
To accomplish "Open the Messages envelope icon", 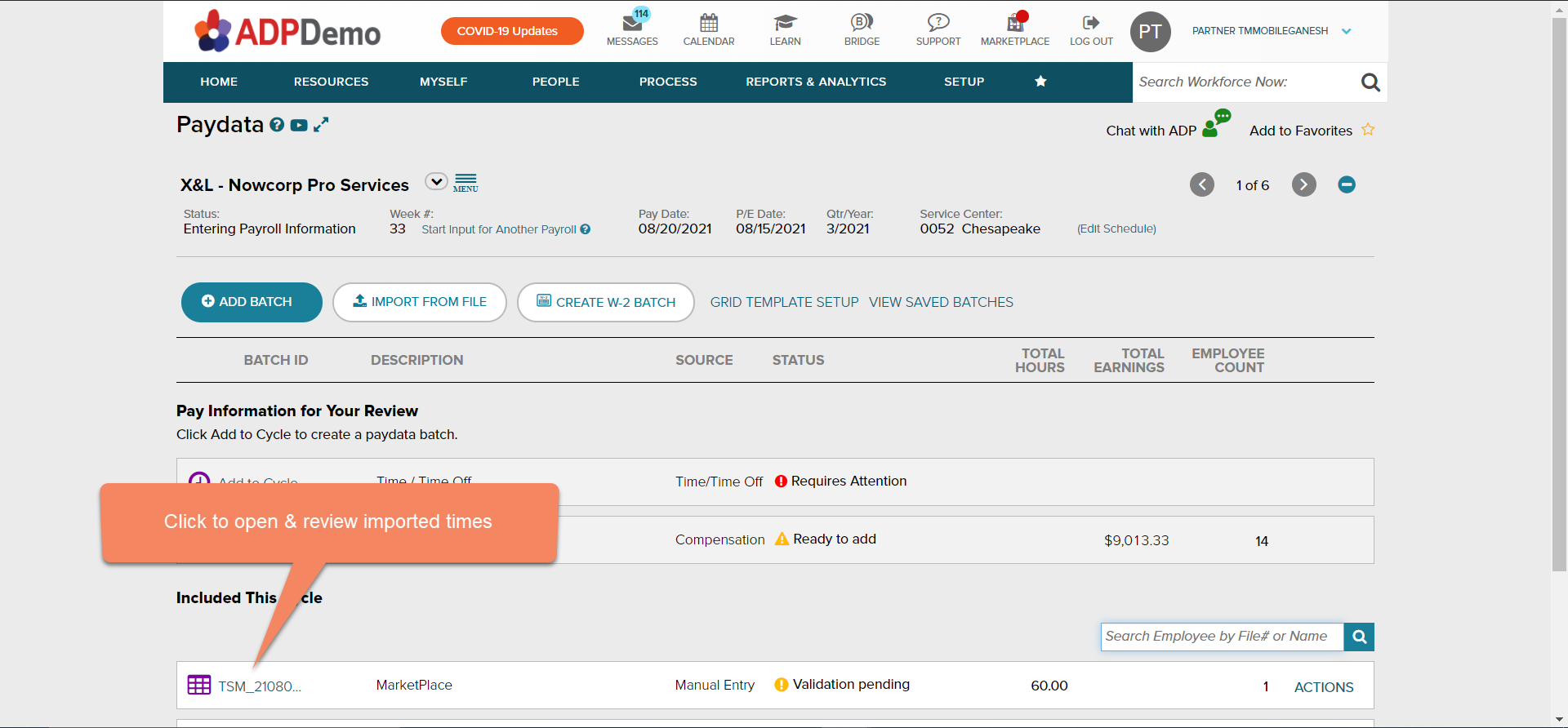I will tap(631, 24).
